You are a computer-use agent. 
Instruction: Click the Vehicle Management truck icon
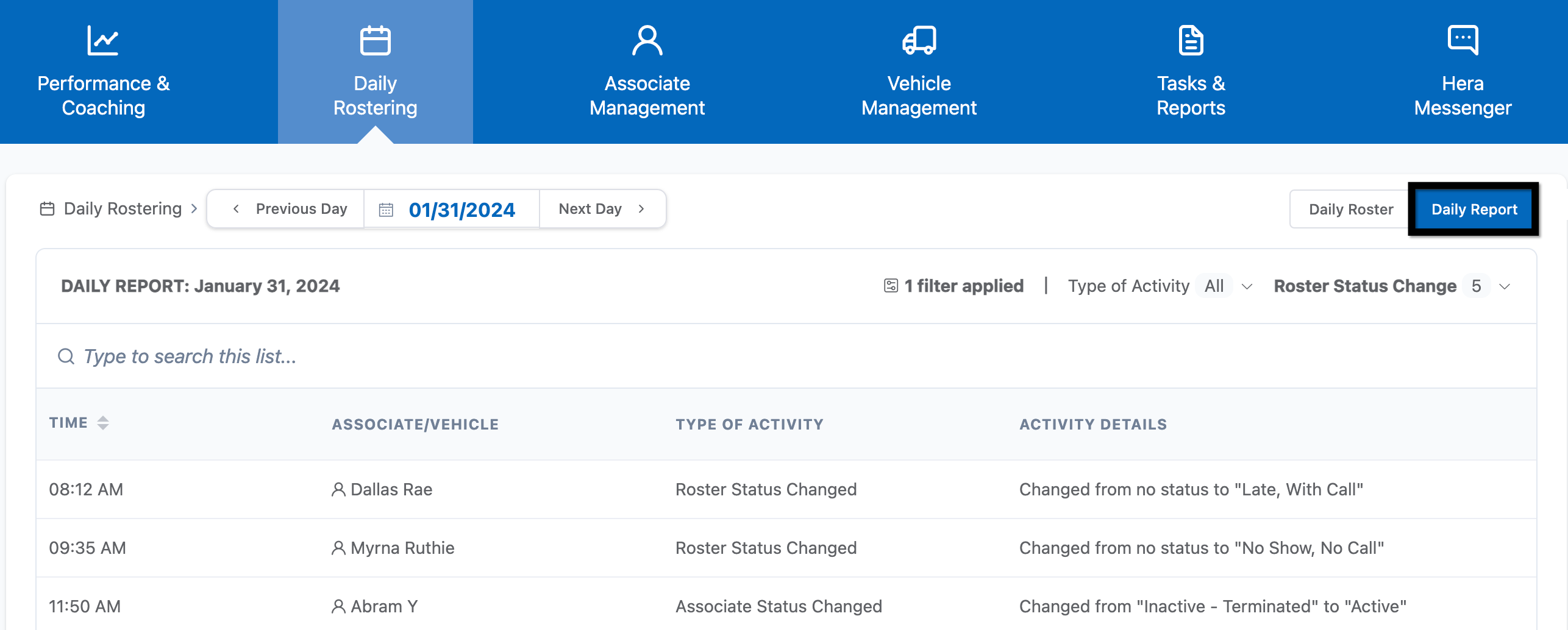[x=919, y=41]
